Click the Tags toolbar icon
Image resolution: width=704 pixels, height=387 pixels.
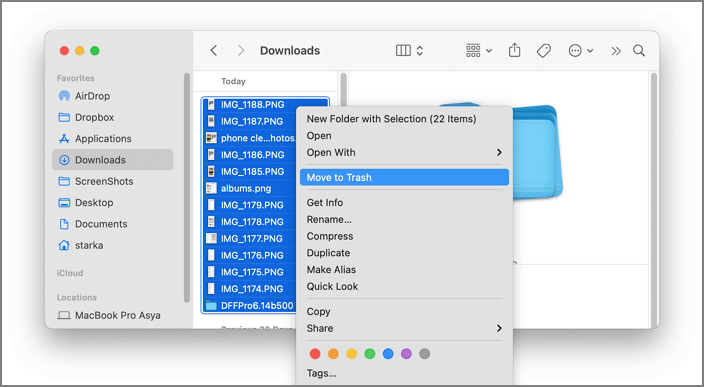coord(544,50)
